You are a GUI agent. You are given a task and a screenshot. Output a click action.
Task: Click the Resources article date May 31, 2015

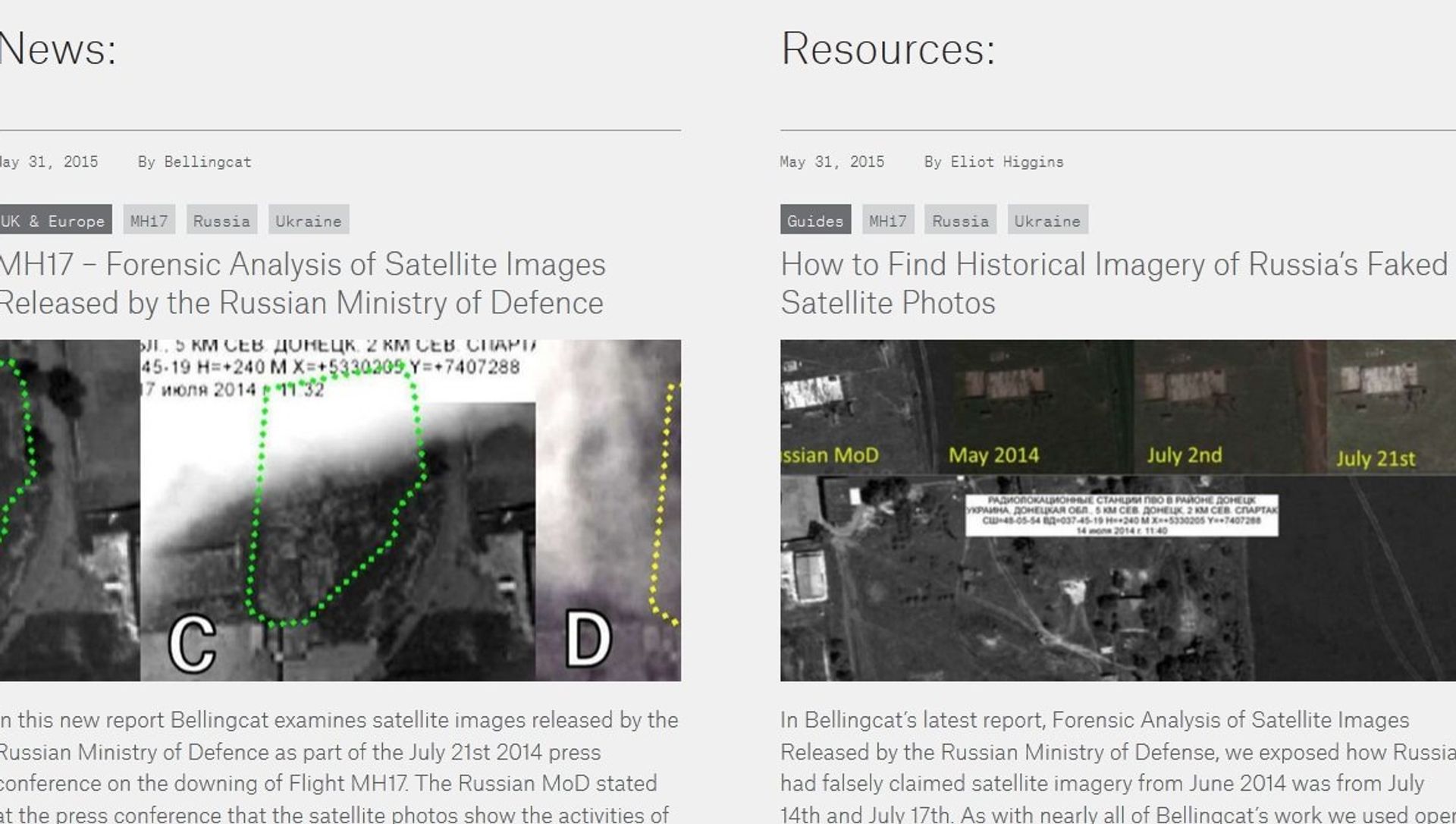click(x=832, y=162)
